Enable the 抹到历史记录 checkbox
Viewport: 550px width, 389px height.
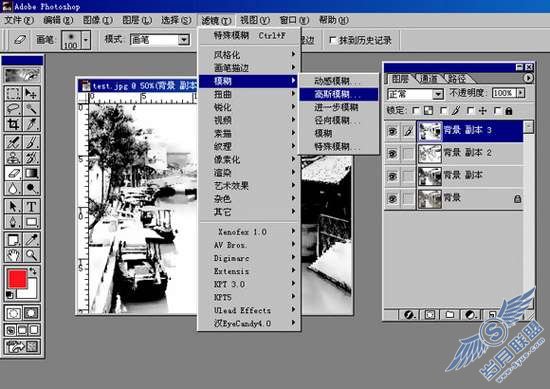pyautogui.click(x=333, y=40)
